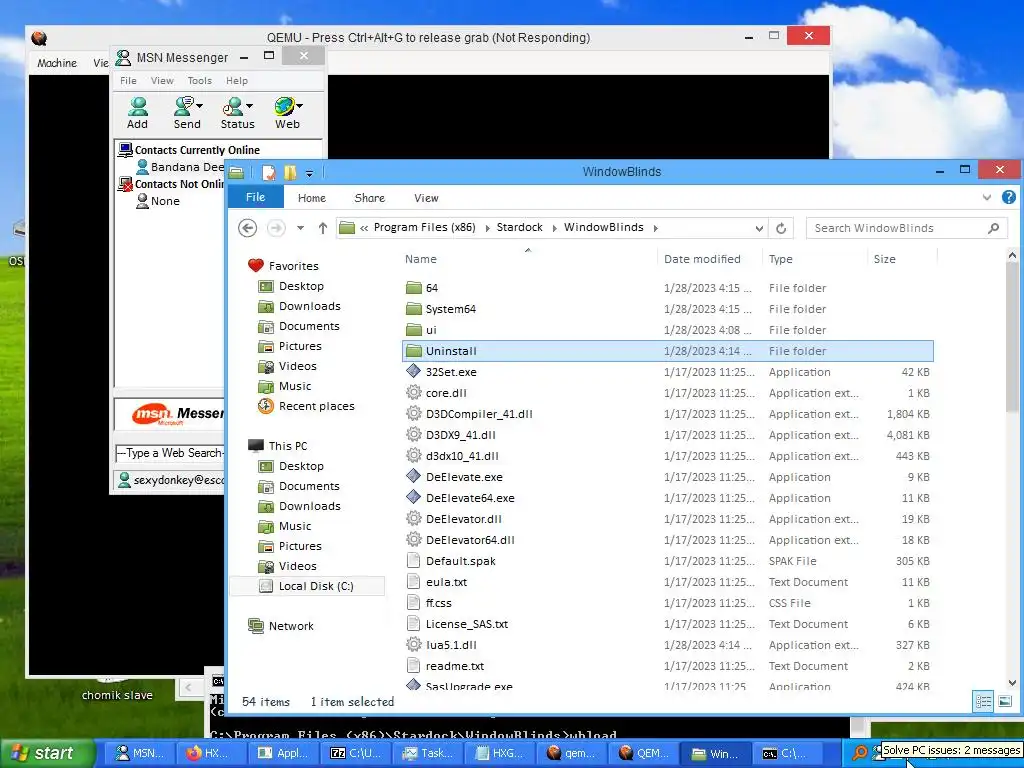Expand the ribbon with the chevron arrow

987,197
